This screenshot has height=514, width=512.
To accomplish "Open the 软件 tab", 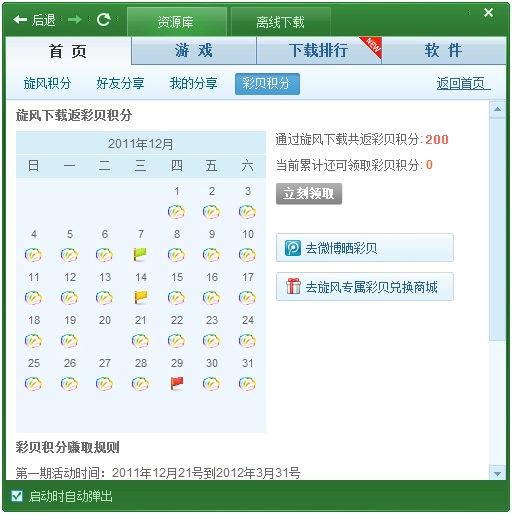I will (x=444, y=51).
